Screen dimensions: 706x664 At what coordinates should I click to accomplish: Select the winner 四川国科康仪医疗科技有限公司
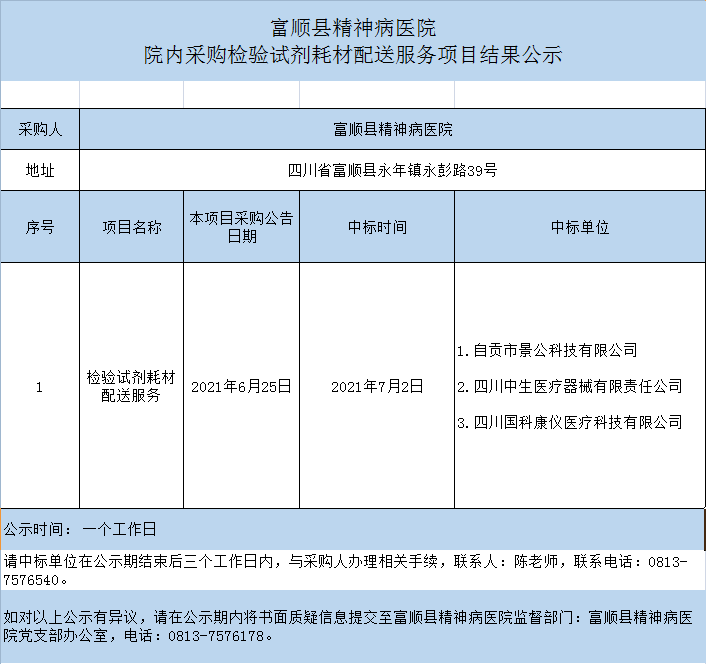click(x=569, y=422)
